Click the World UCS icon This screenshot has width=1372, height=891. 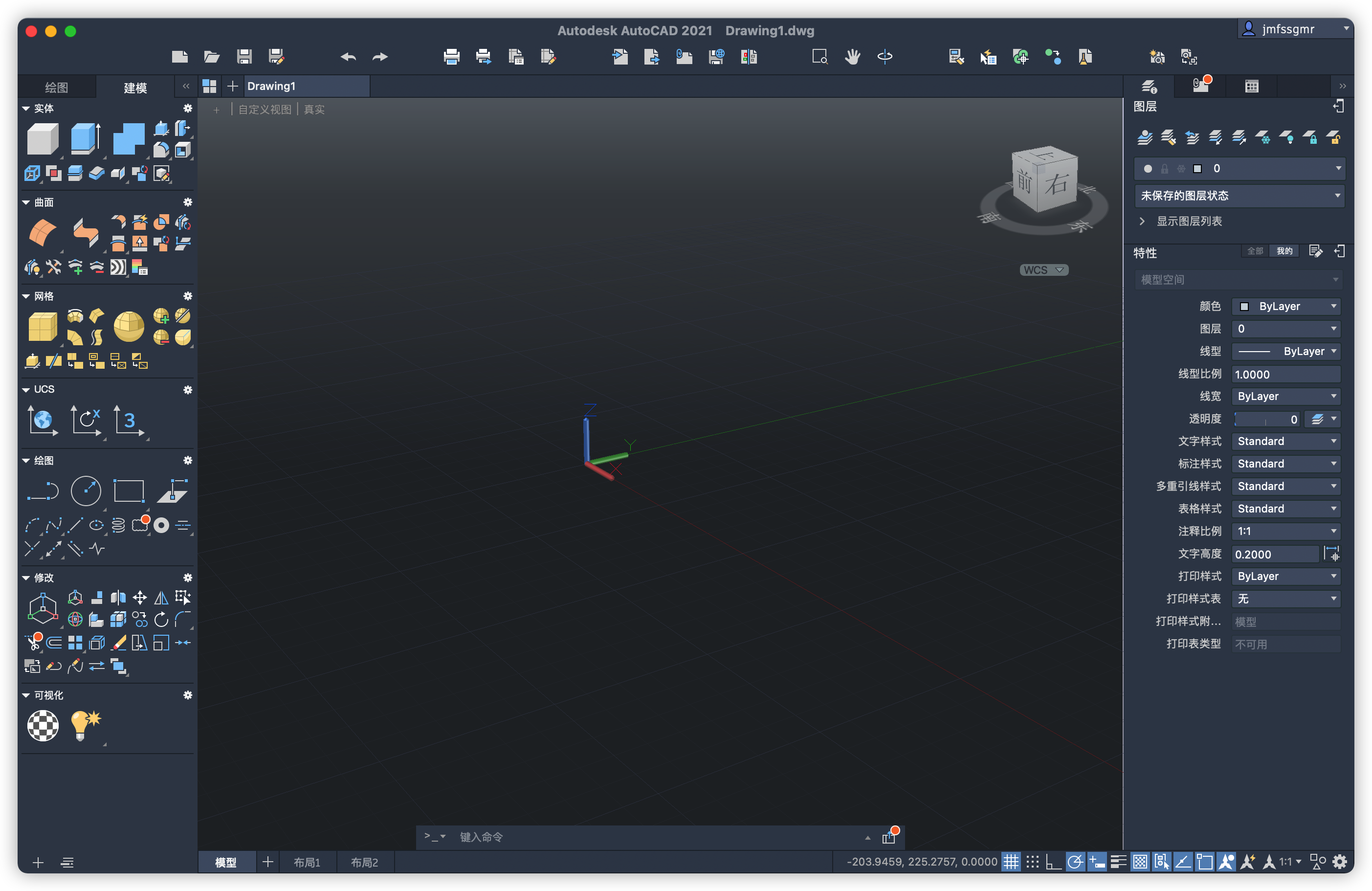coord(43,421)
